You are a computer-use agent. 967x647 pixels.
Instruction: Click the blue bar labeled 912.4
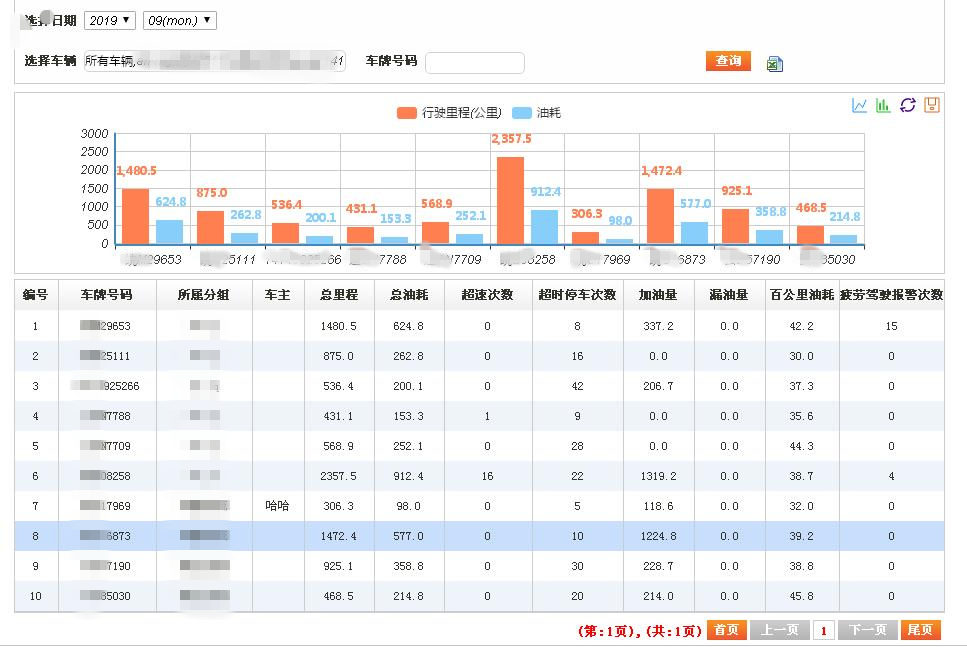(x=545, y=227)
